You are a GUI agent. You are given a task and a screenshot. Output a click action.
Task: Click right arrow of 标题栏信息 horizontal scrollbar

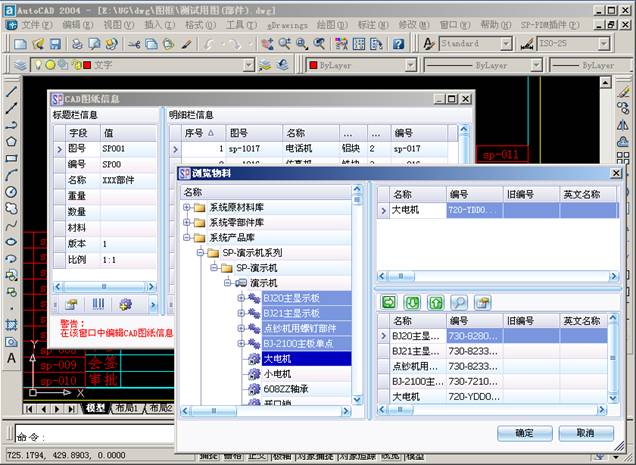[152, 287]
